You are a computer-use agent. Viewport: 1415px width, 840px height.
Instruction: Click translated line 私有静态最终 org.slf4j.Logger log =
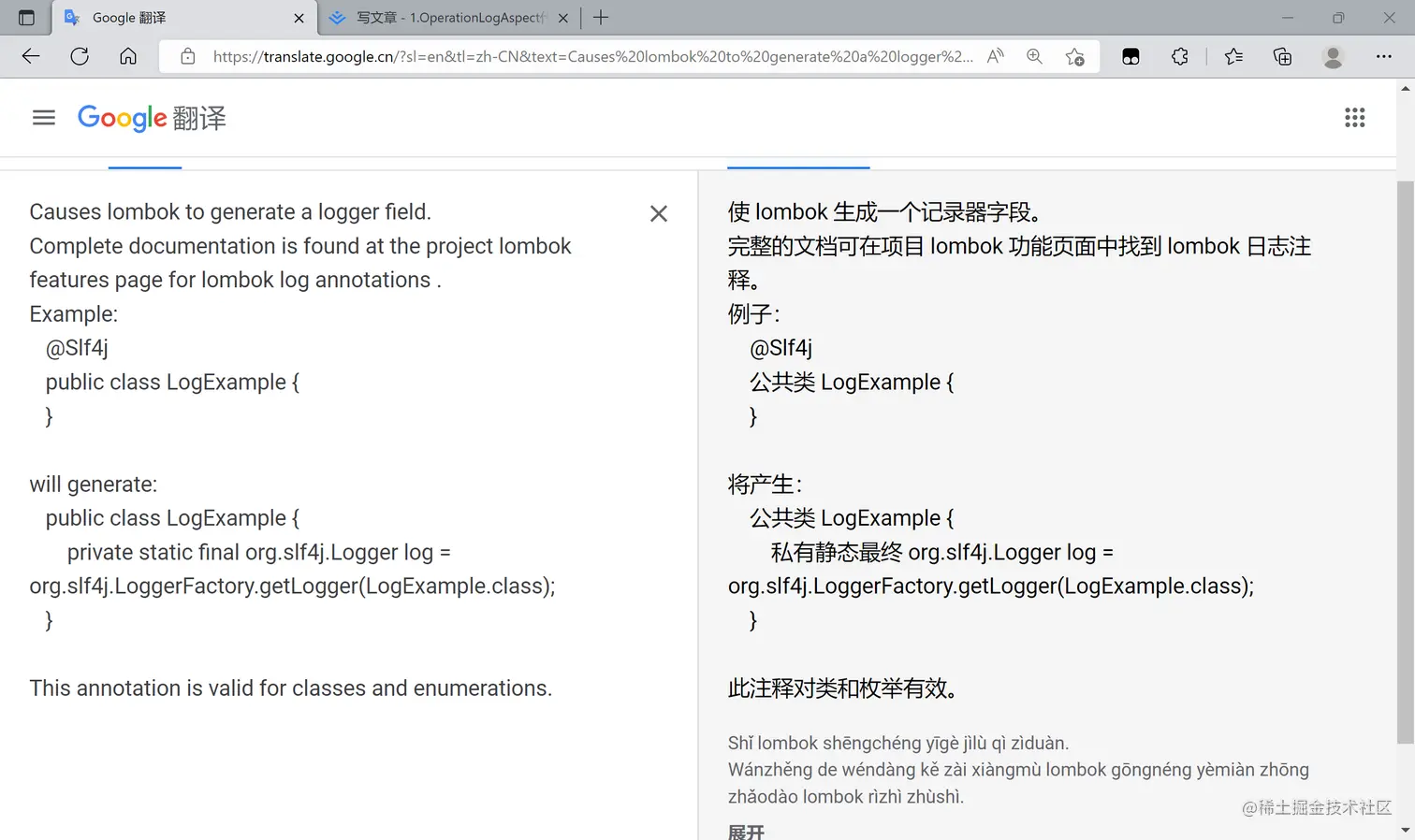click(942, 552)
